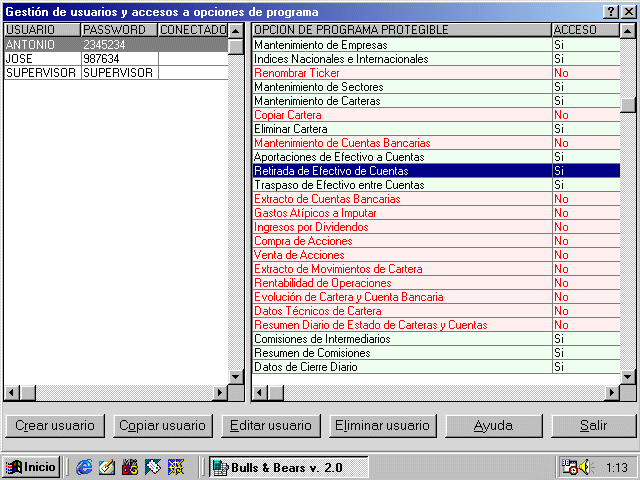Select Ingresos por Dividendos row
Viewport: 640px width, 480px height.
436,227
